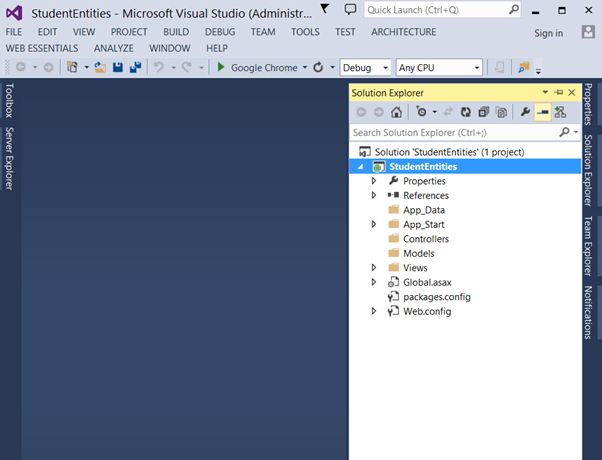Start debugging with the green play icon
The image size is (602, 460).
[221, 67]
